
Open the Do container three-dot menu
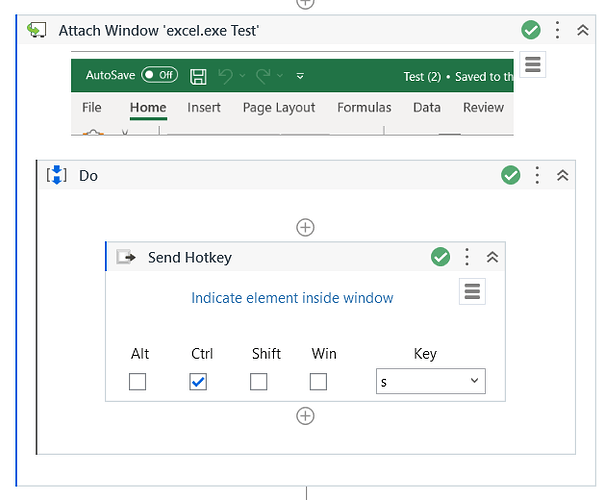[537, 175]
